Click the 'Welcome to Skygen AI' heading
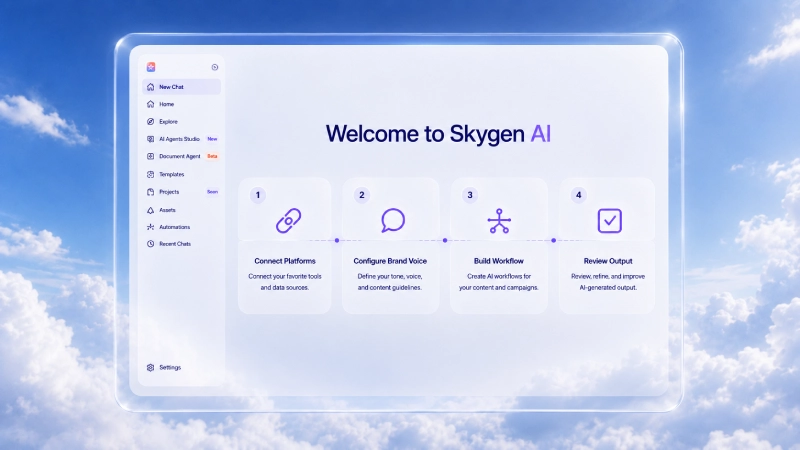This screenshot has width=800, height=450. click(x=438, y=134)
